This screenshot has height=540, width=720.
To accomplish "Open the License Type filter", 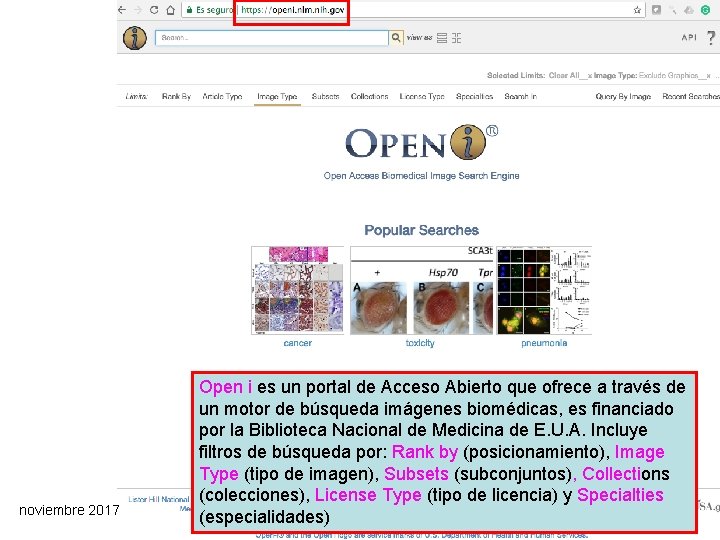I will [422, 96].
